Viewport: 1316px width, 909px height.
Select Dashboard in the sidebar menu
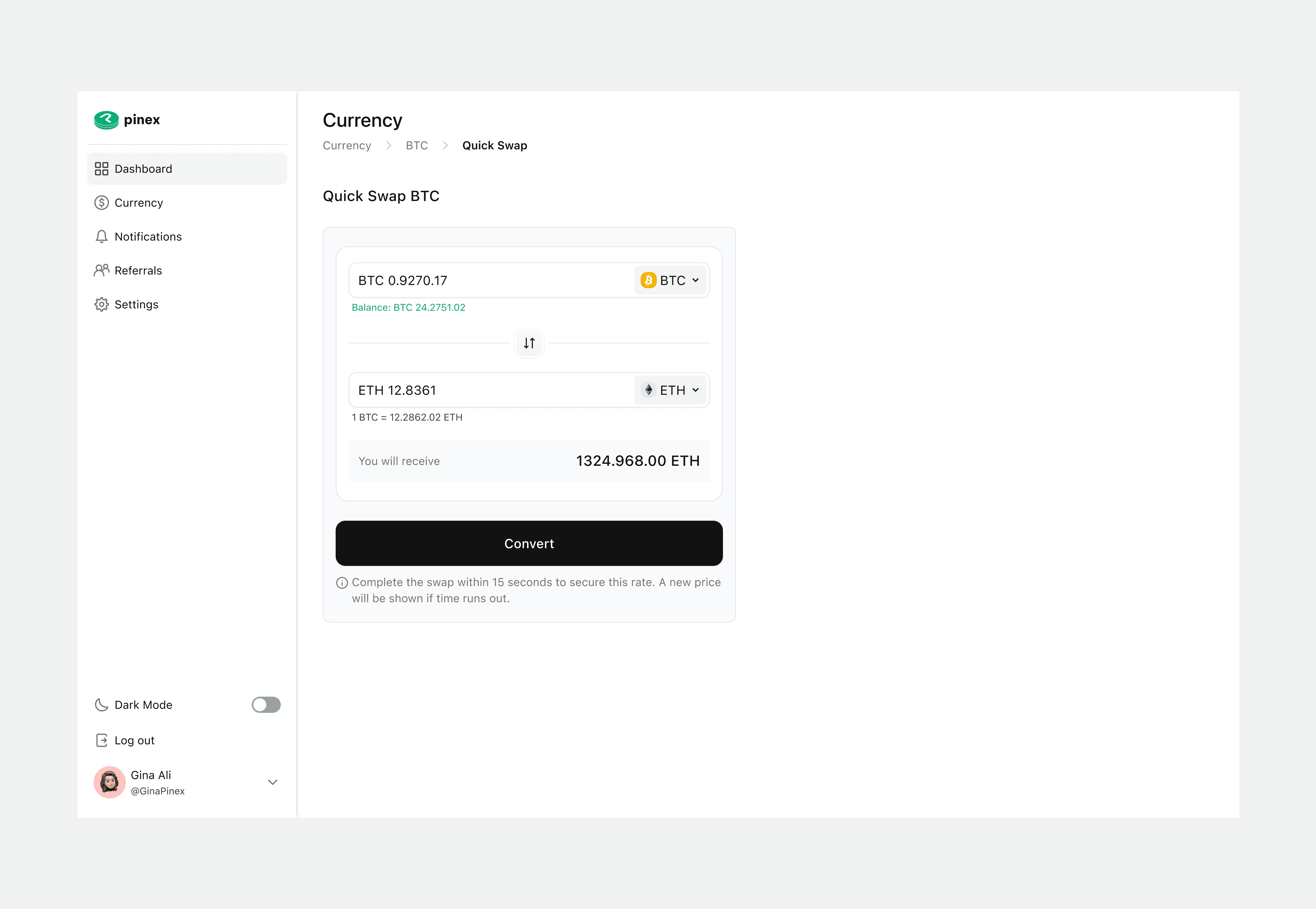point(143,168)
